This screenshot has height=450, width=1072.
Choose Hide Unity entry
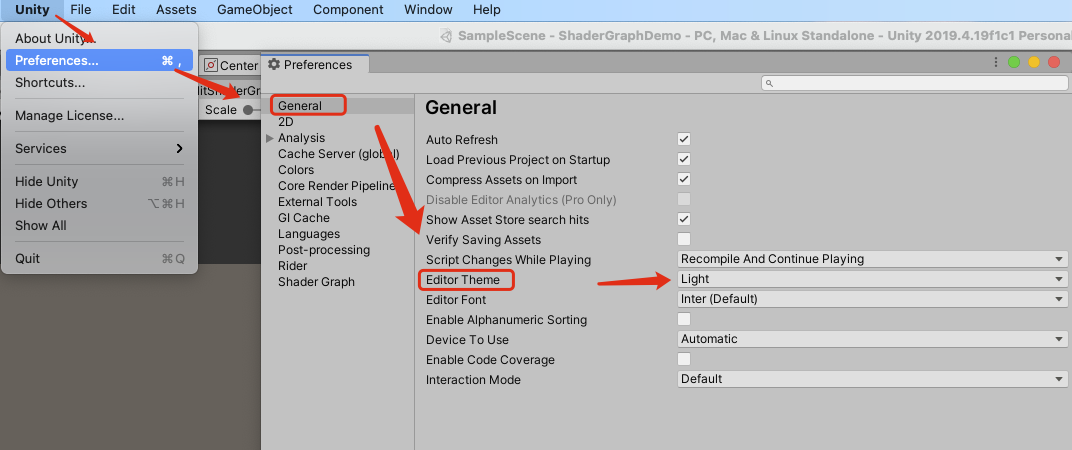[100, 181]
